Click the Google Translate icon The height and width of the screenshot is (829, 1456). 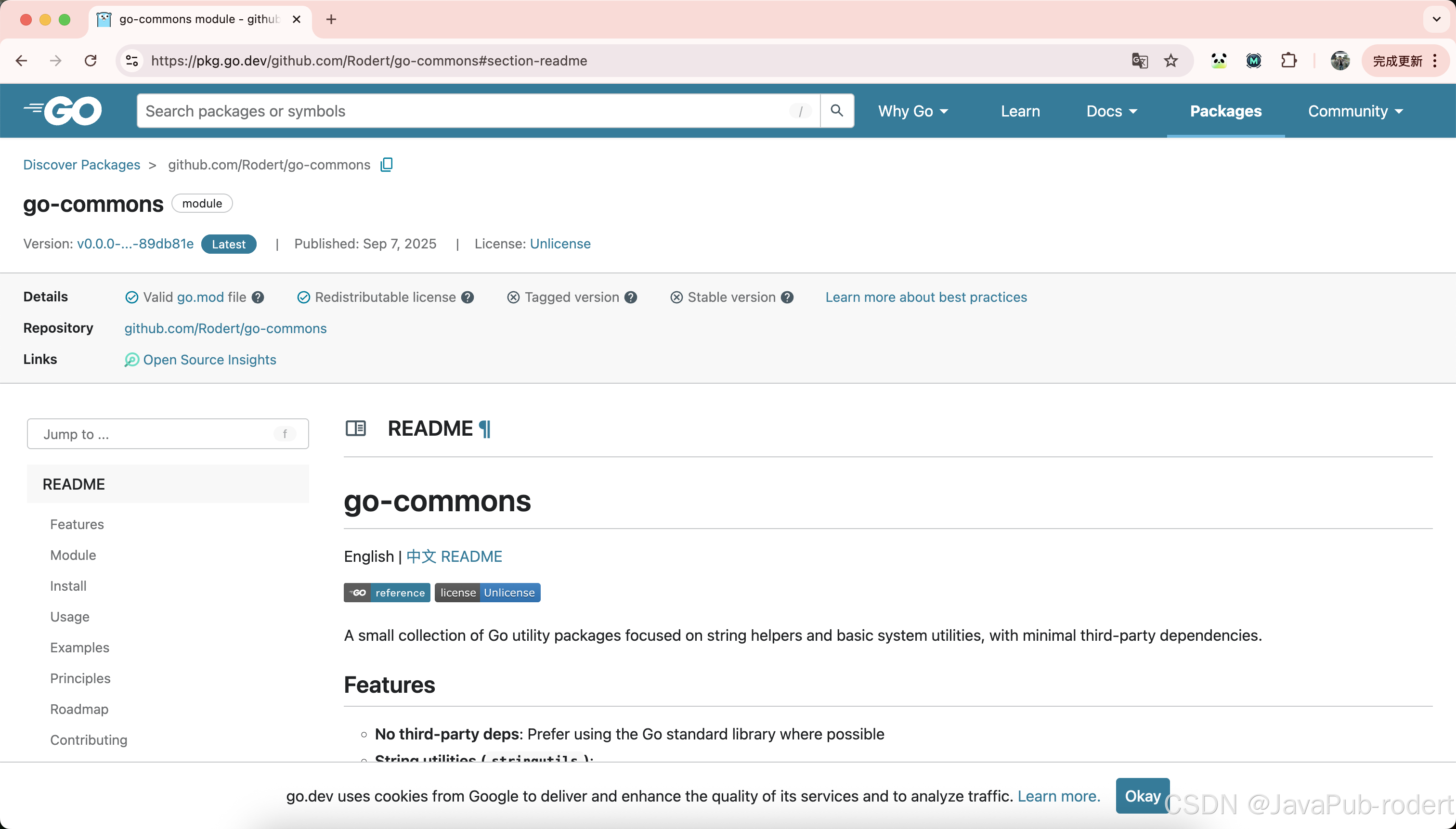tap(1139, 60)
